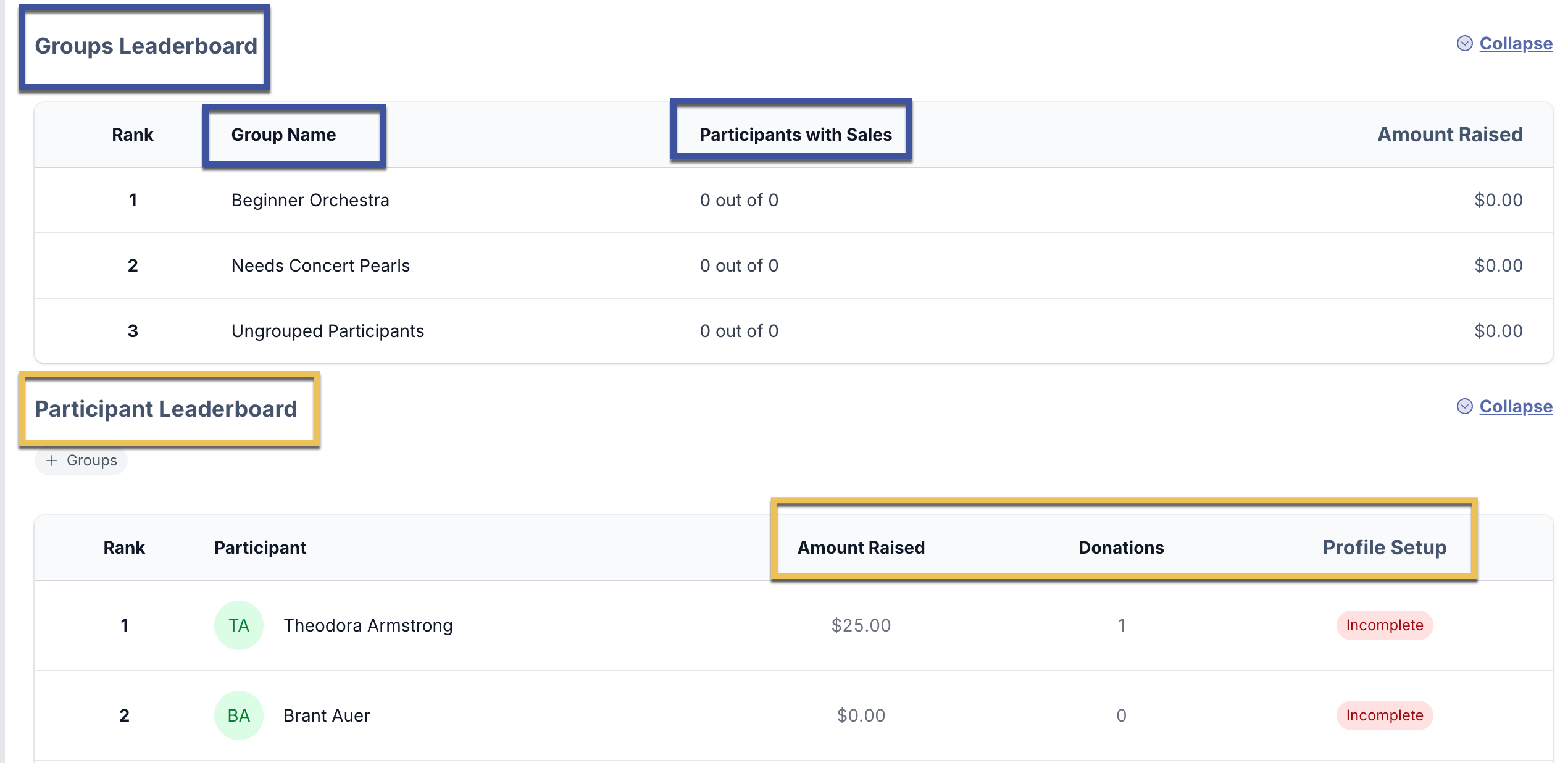Viewport: 1568px width, 763px height.
Task: Open Brant Auer participant name
Action: point(327,715)
